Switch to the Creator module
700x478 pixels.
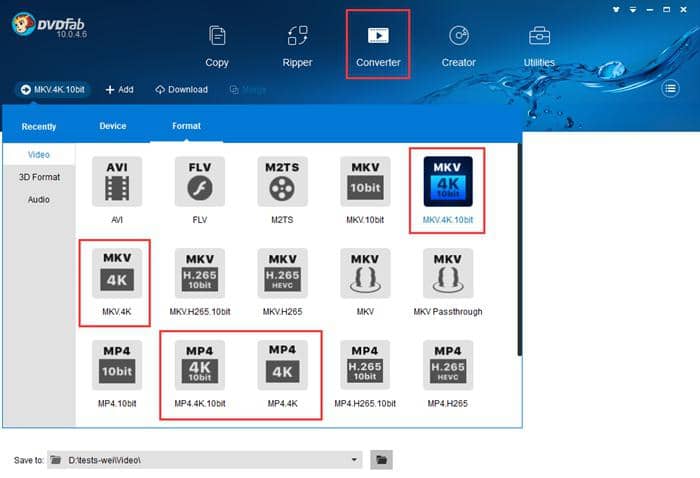point(458,46)
